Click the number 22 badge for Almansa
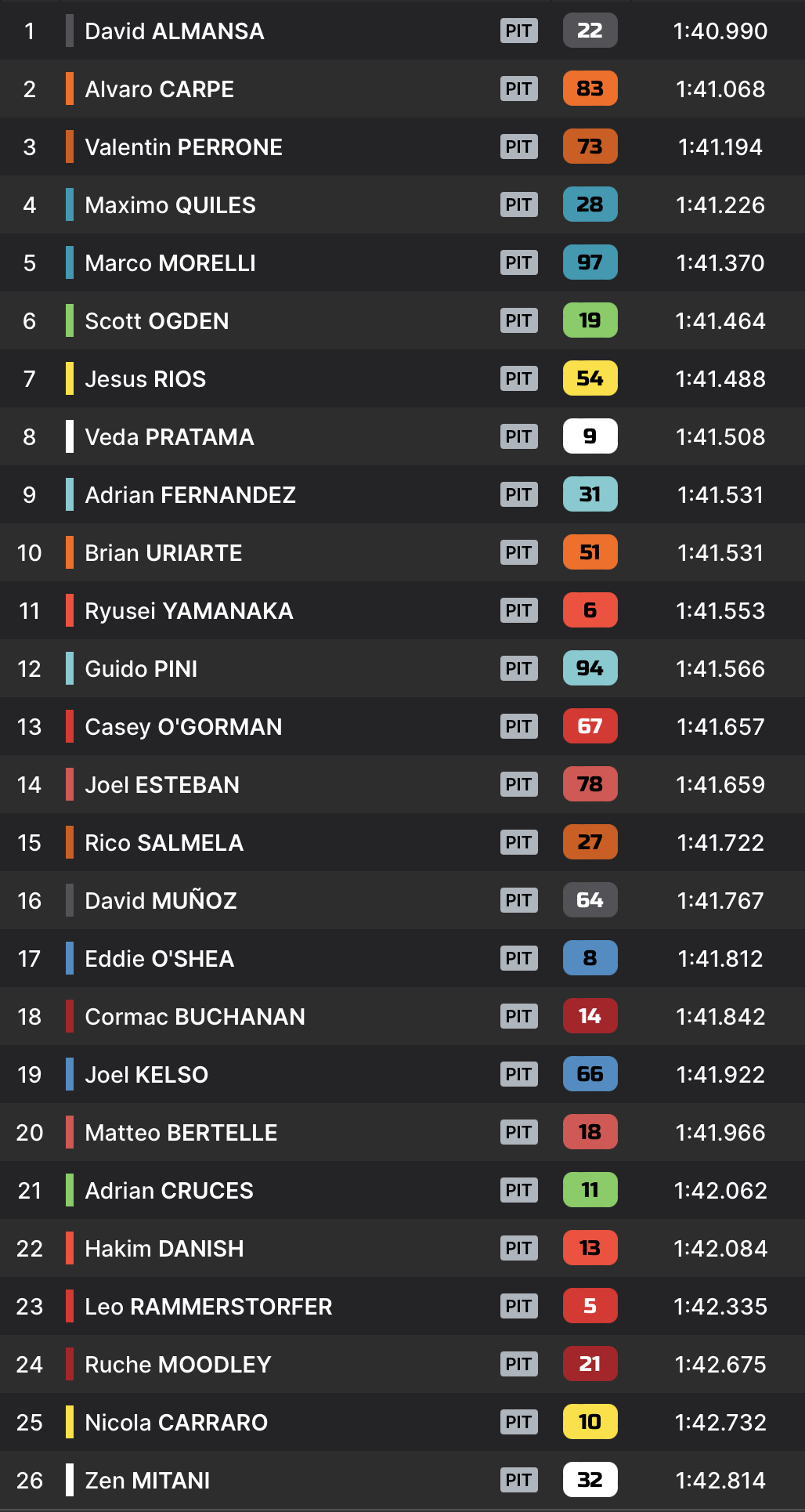Viewport: 805px width, 1512px height. [x=590, y=31]
